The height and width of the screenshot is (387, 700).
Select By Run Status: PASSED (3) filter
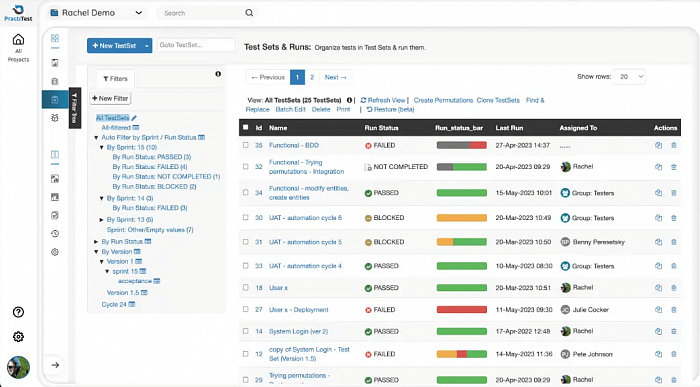click(x=152, y=157)
